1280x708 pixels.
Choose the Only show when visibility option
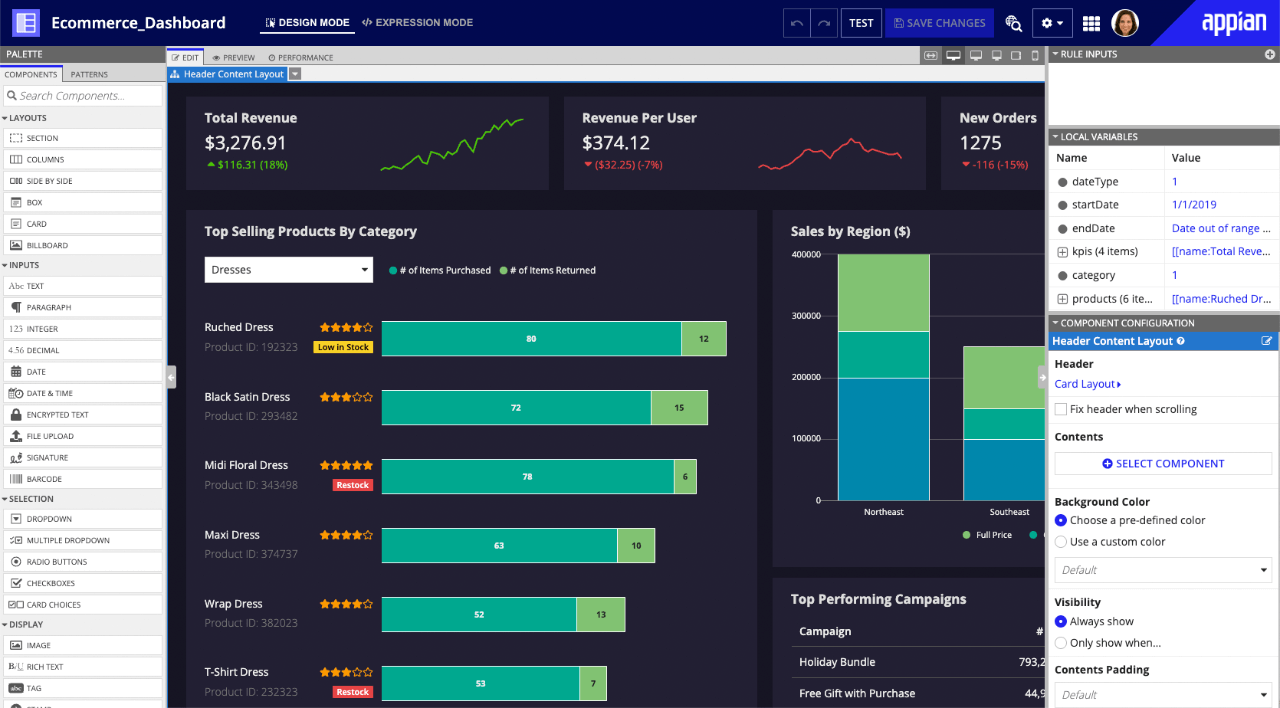click(1060, 642)
